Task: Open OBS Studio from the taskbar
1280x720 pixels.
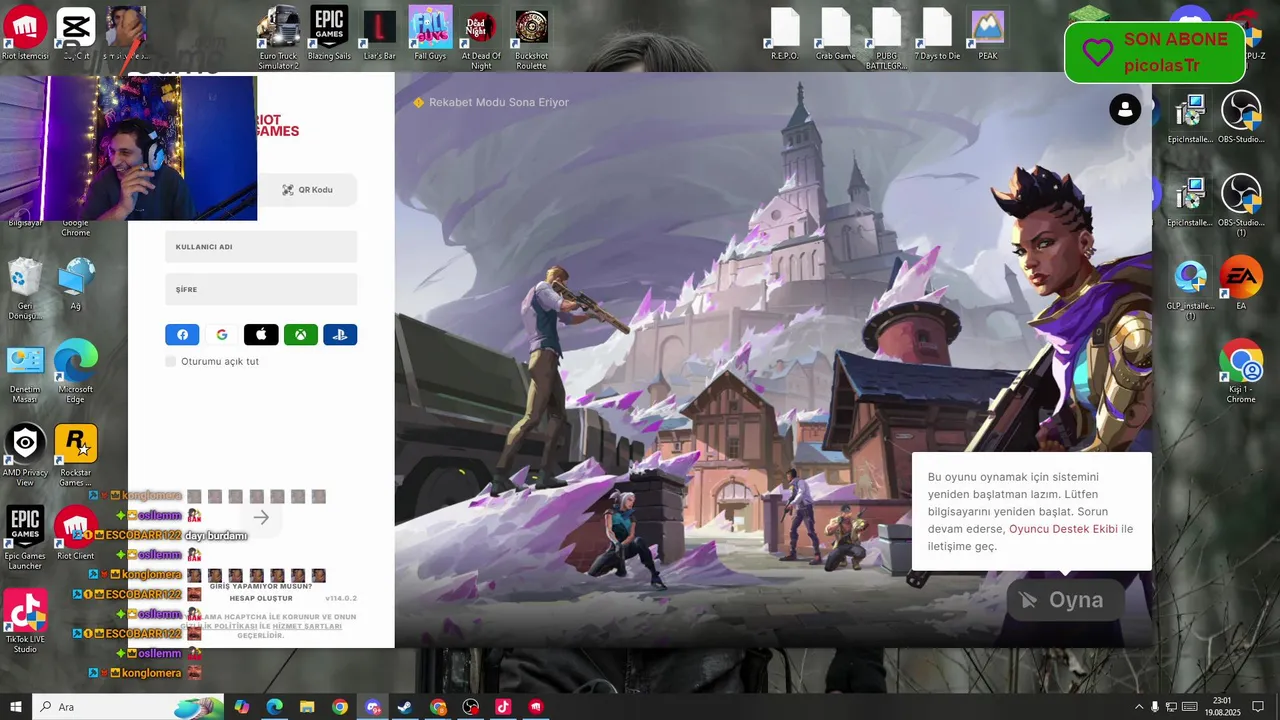Action: [471, 707]
